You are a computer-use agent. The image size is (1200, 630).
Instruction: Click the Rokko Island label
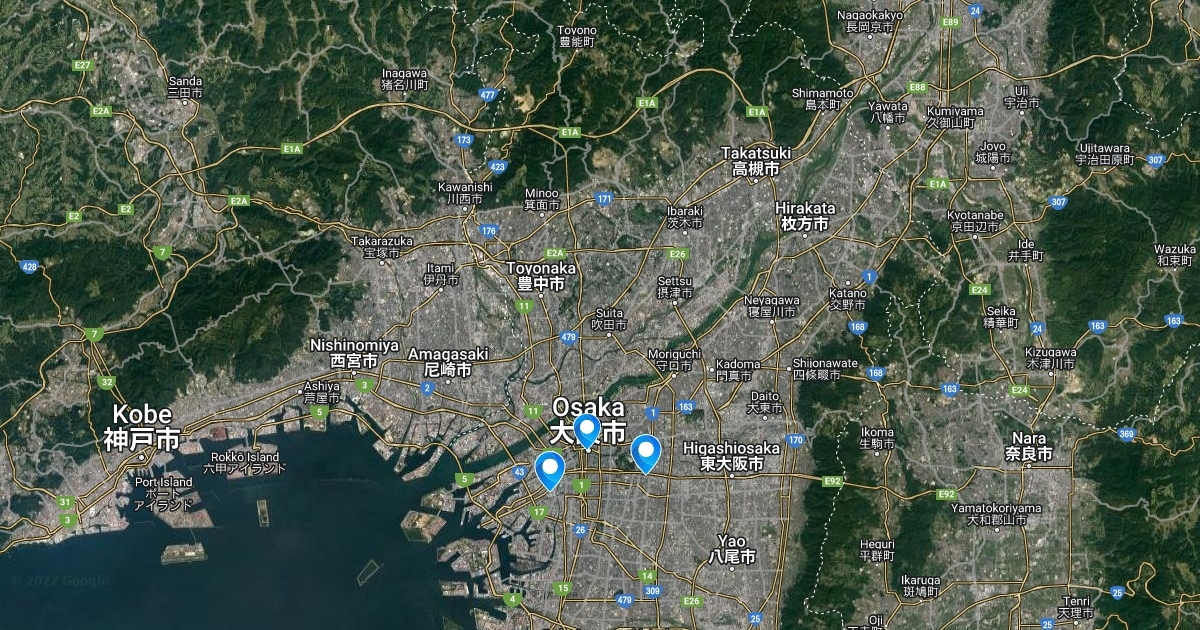tap(245, 462)
